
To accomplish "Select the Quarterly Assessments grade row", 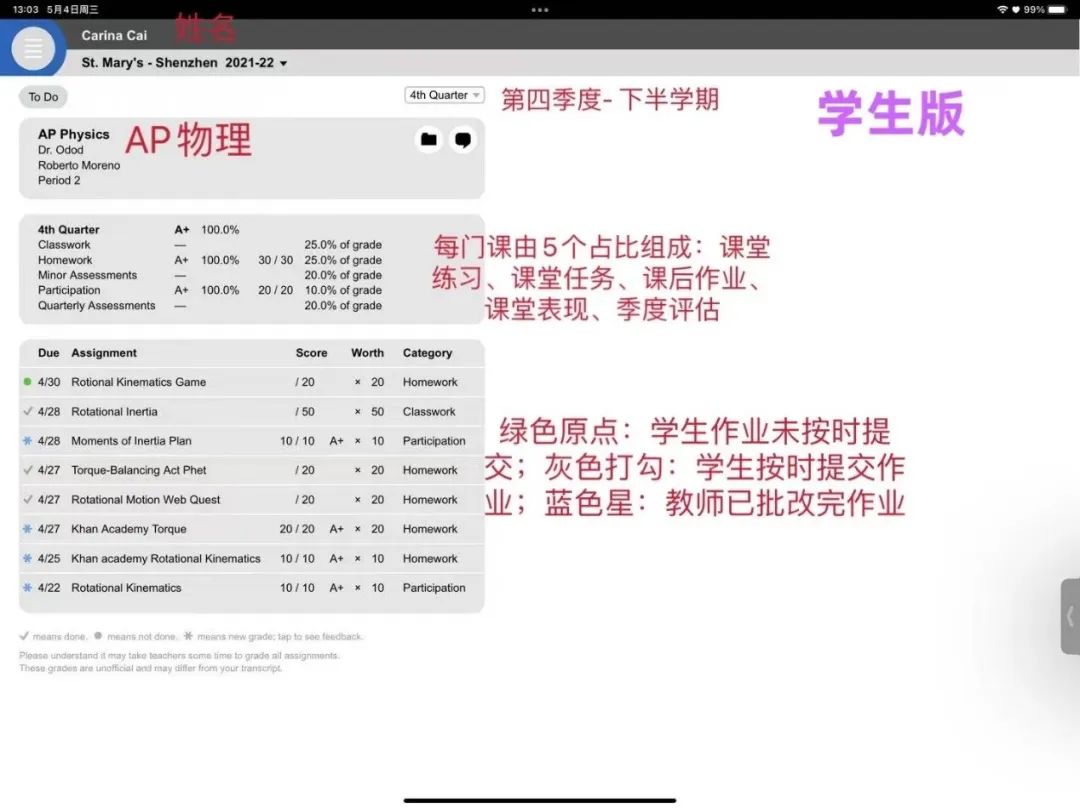I will [209, 305].
